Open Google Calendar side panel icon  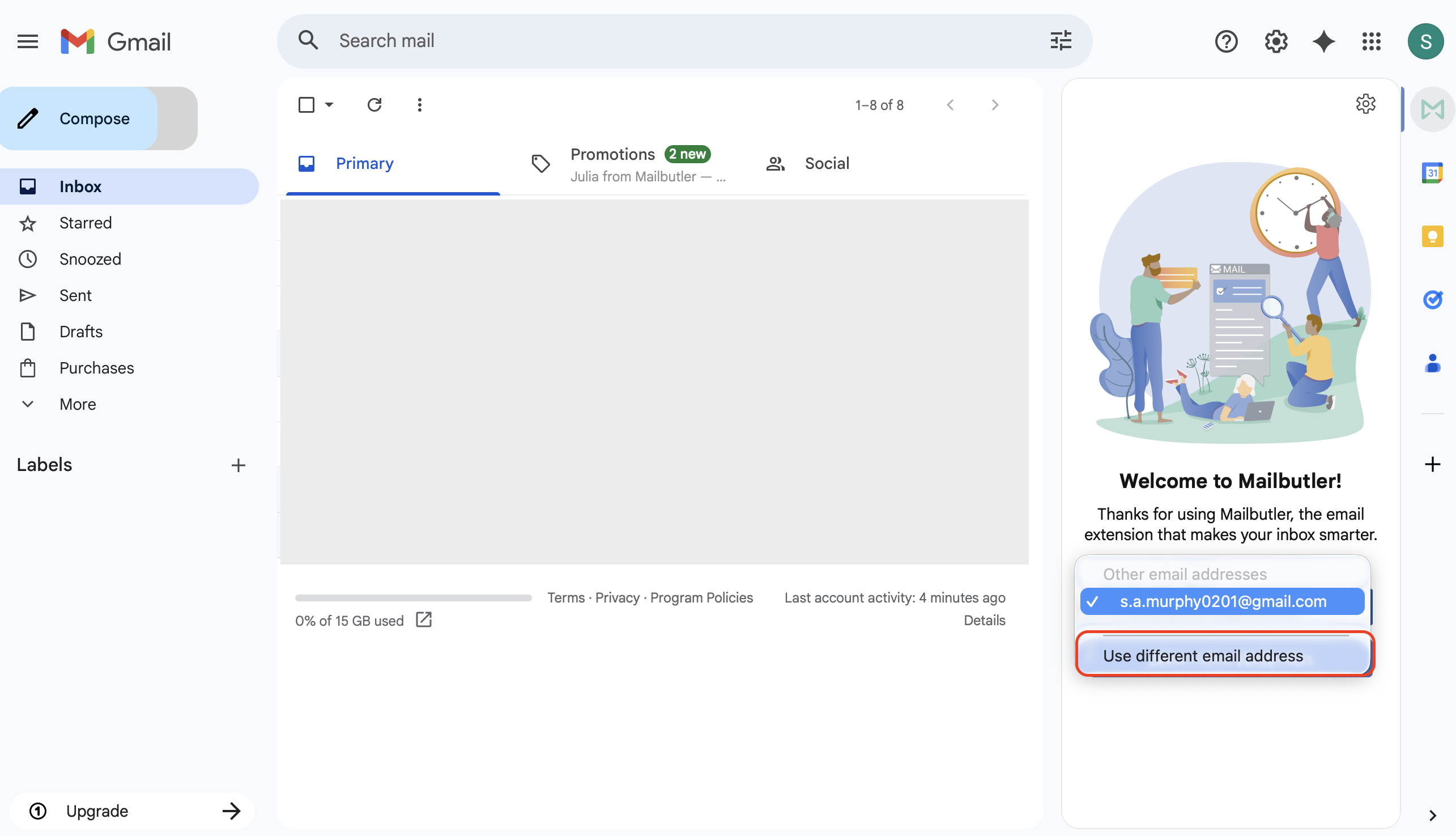point(1432,173)
